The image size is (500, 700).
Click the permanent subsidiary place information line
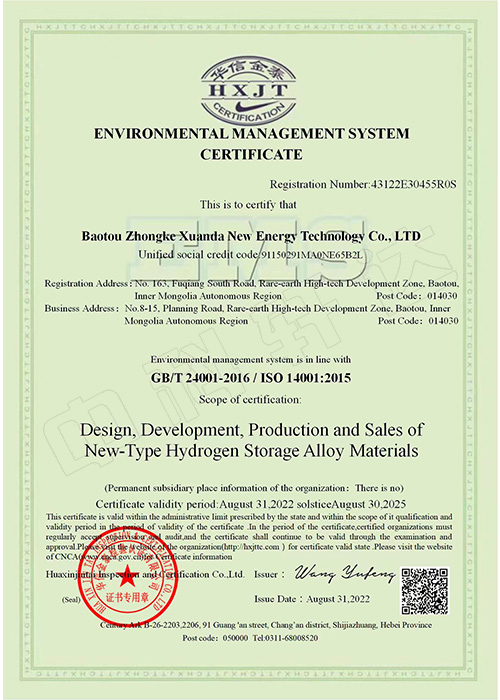tap(254, 488)
